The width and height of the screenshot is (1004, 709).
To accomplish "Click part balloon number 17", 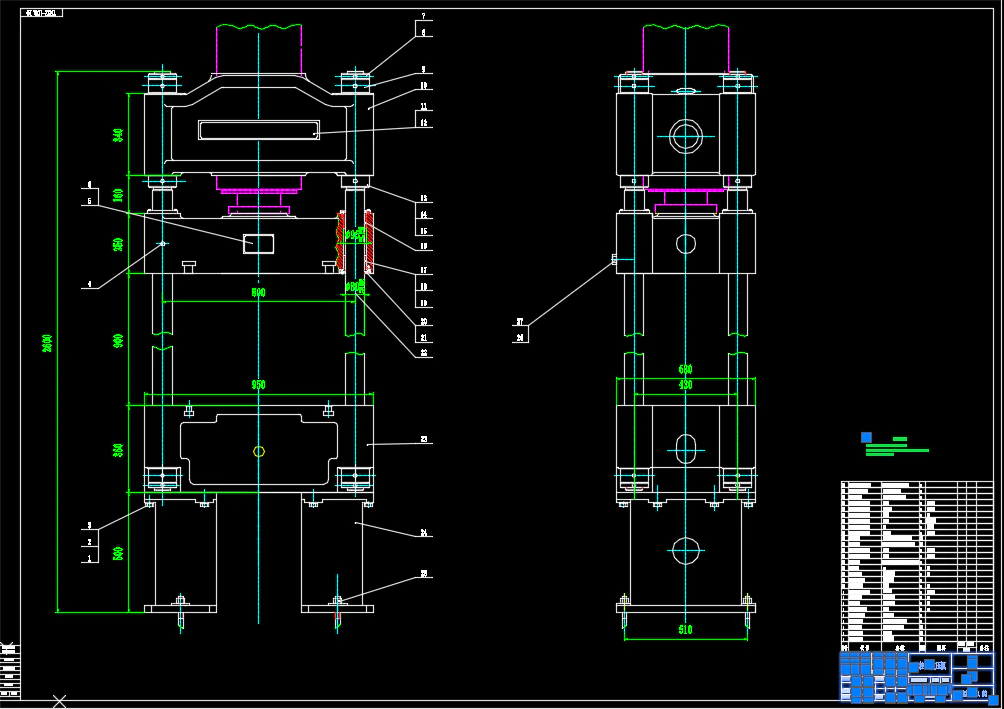I will pos(423,270).
